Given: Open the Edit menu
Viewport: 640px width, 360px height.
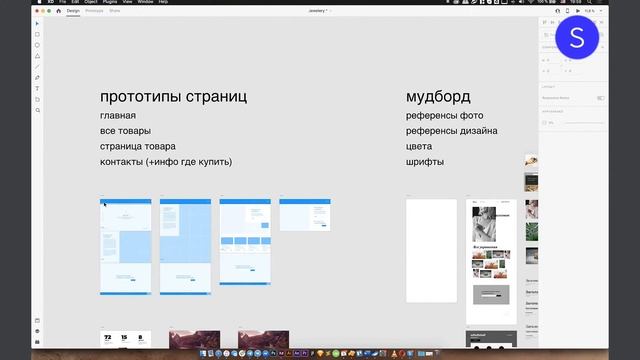Looking at the screenshot, I should coord(75,2).
